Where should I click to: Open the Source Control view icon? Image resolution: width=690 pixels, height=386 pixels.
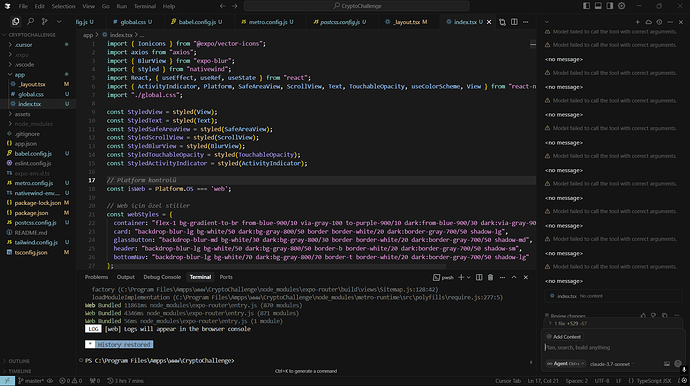[x=44, y=22]
